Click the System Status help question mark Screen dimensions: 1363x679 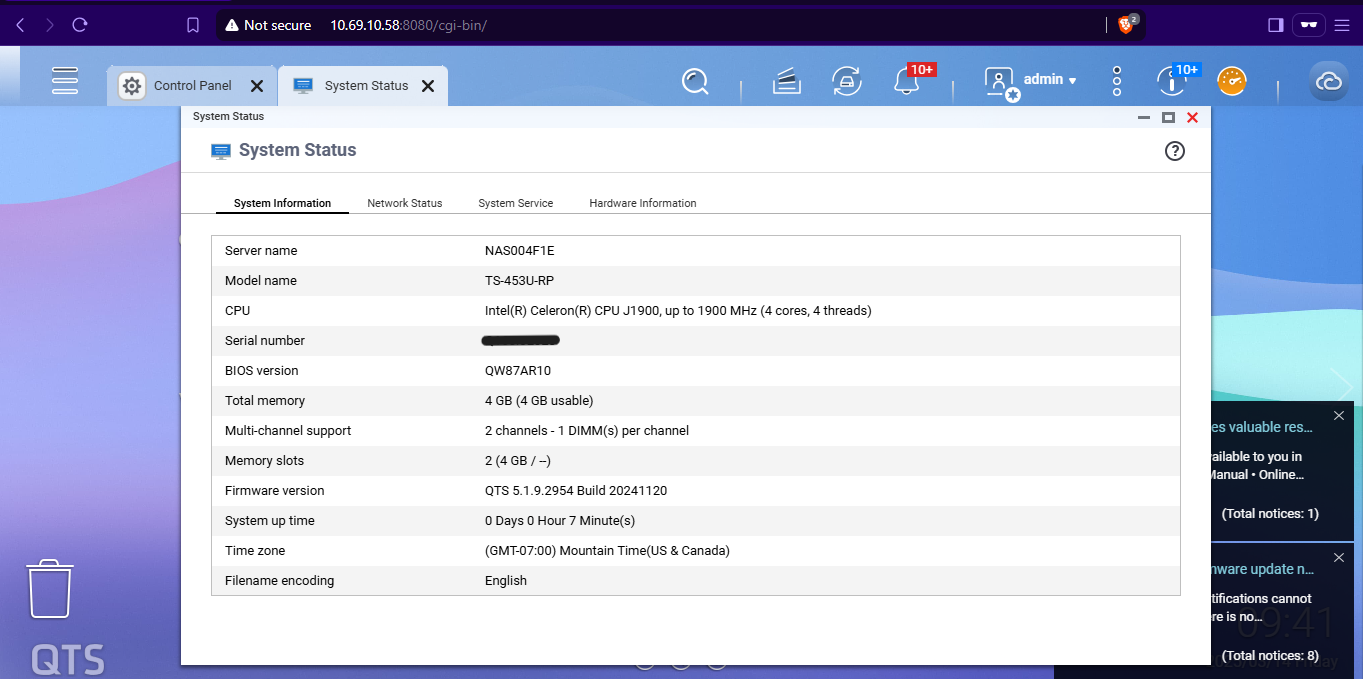point(1175,151)
